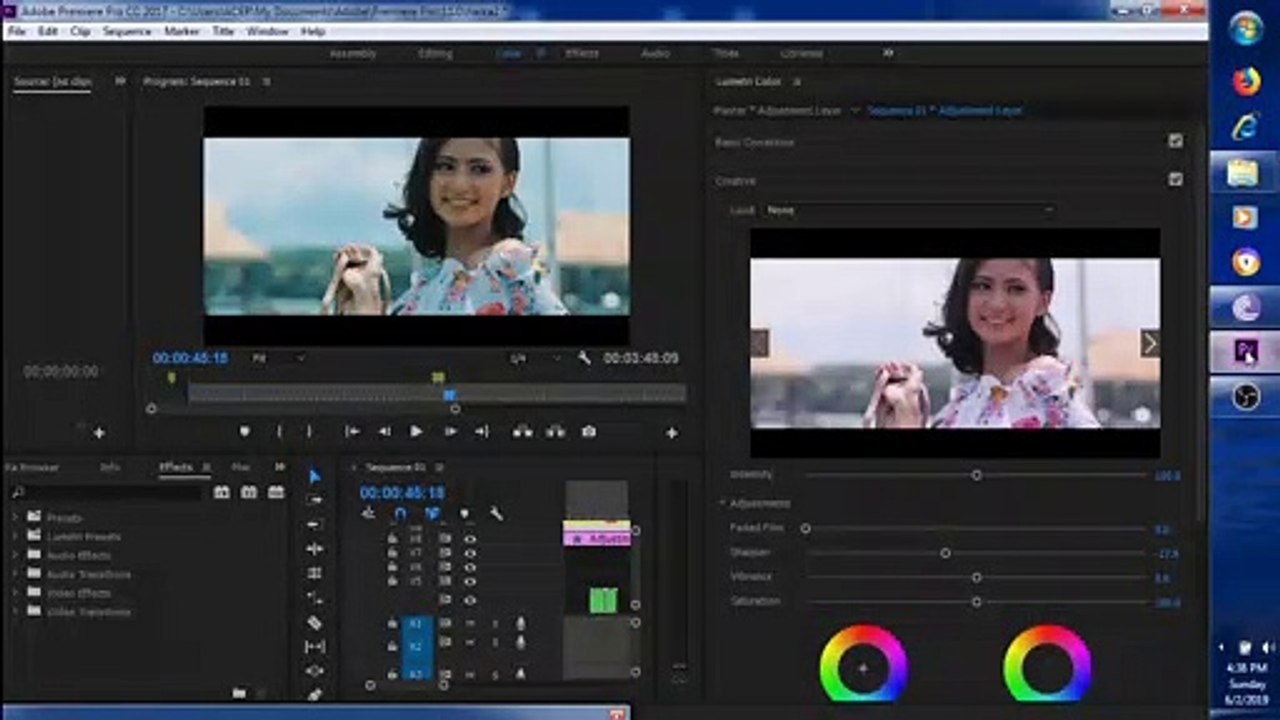Toggle the eye visibility of the top video track
This screenshot has height=720, width=1280.
[x=469, y=538]
